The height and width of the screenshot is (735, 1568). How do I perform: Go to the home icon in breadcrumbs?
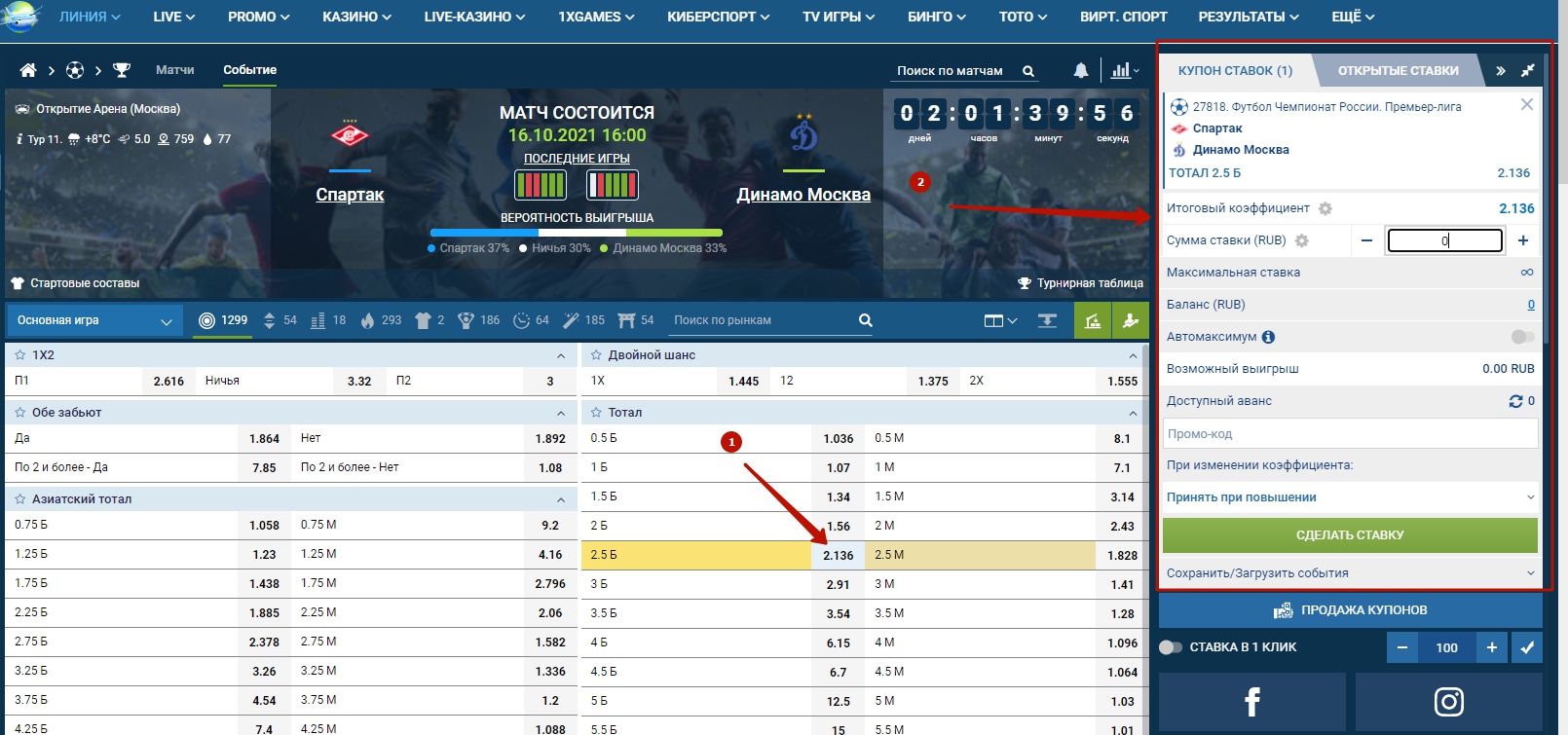tap(28, 70)
